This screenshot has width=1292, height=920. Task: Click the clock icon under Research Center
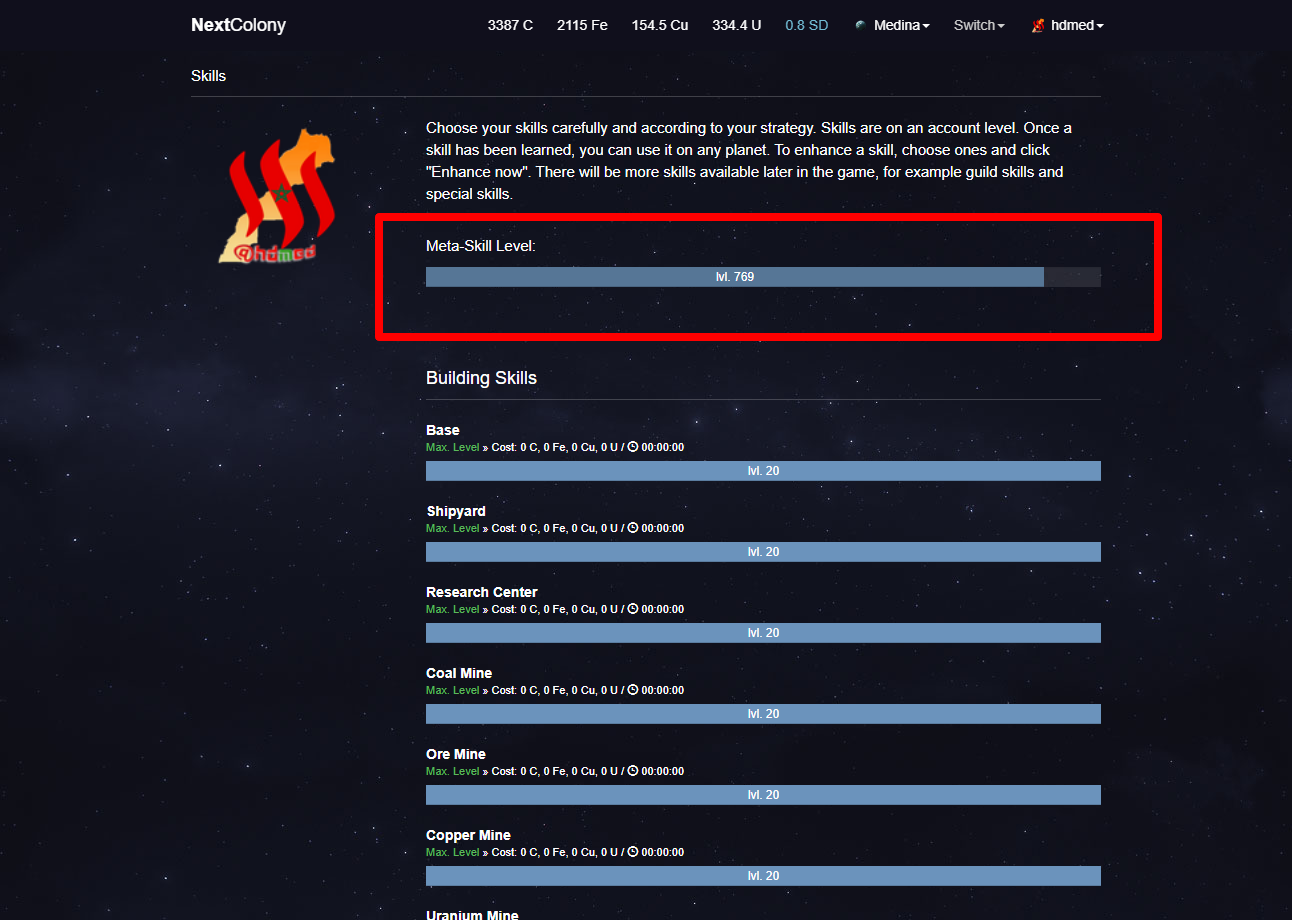(x=633, y=609)
